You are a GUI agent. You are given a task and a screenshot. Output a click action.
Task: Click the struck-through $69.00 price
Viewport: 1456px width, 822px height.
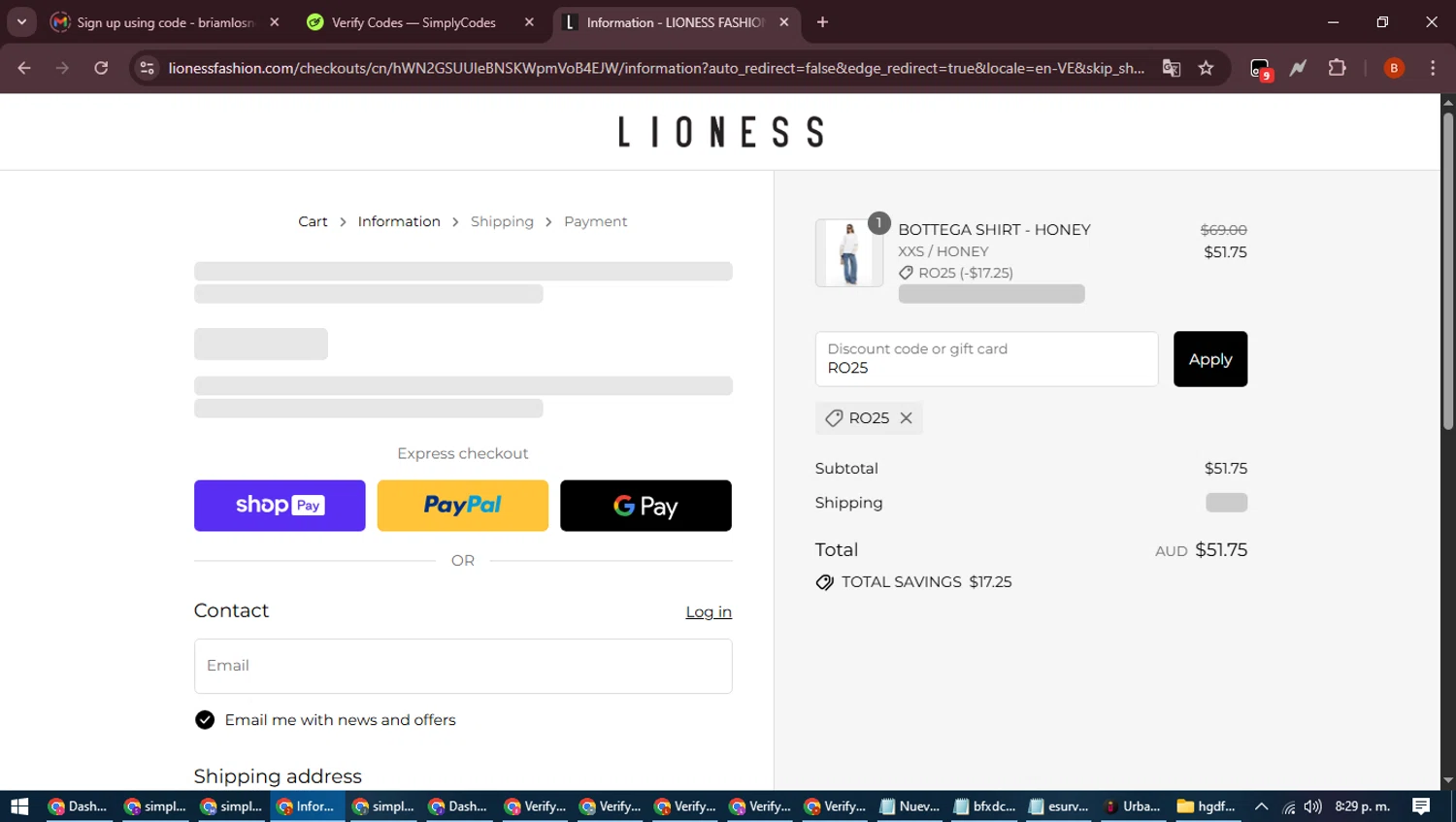tap(1224, 230)
